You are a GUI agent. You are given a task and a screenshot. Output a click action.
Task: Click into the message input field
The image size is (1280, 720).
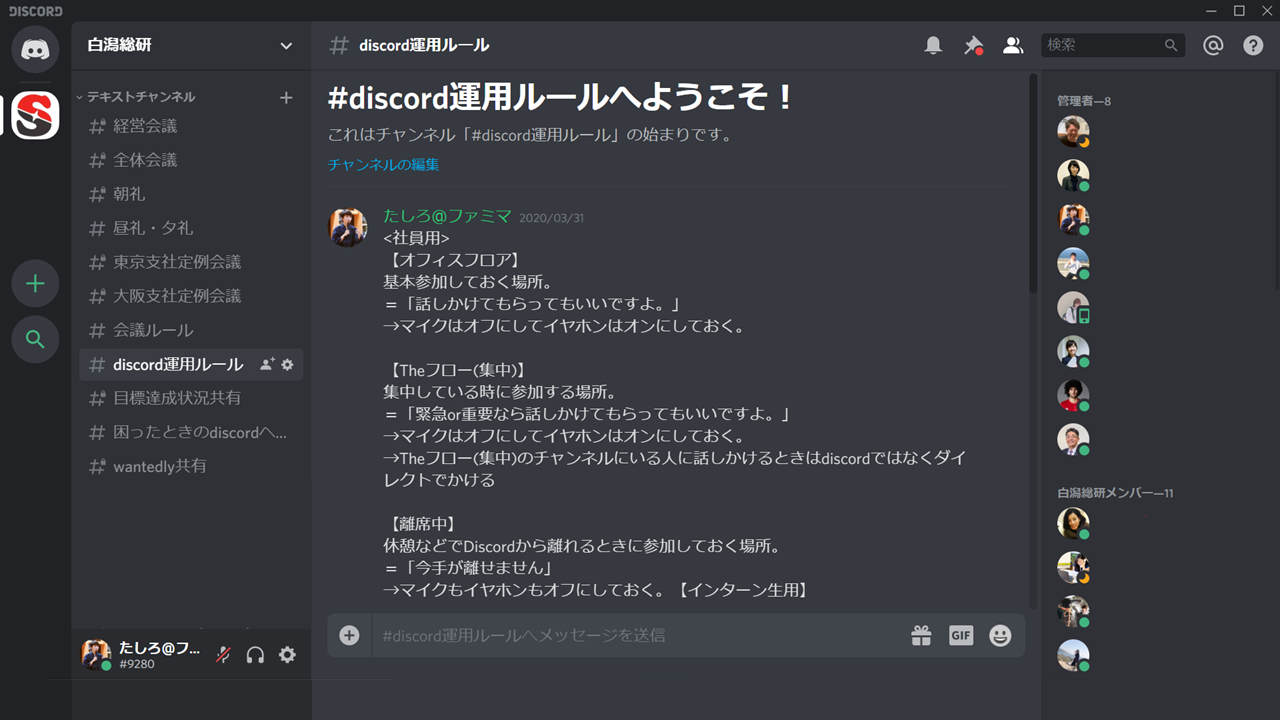point(640,635)
